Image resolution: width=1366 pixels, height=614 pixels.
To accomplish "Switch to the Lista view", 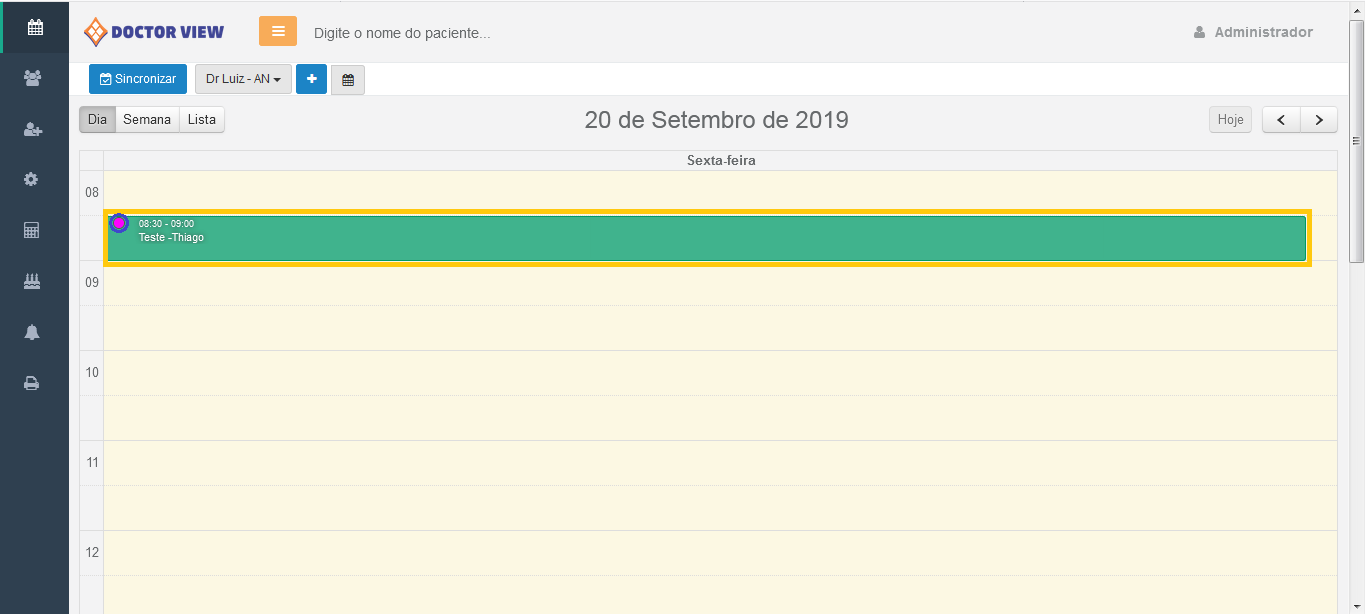I will pyautogui.click(x=202, y=120).
